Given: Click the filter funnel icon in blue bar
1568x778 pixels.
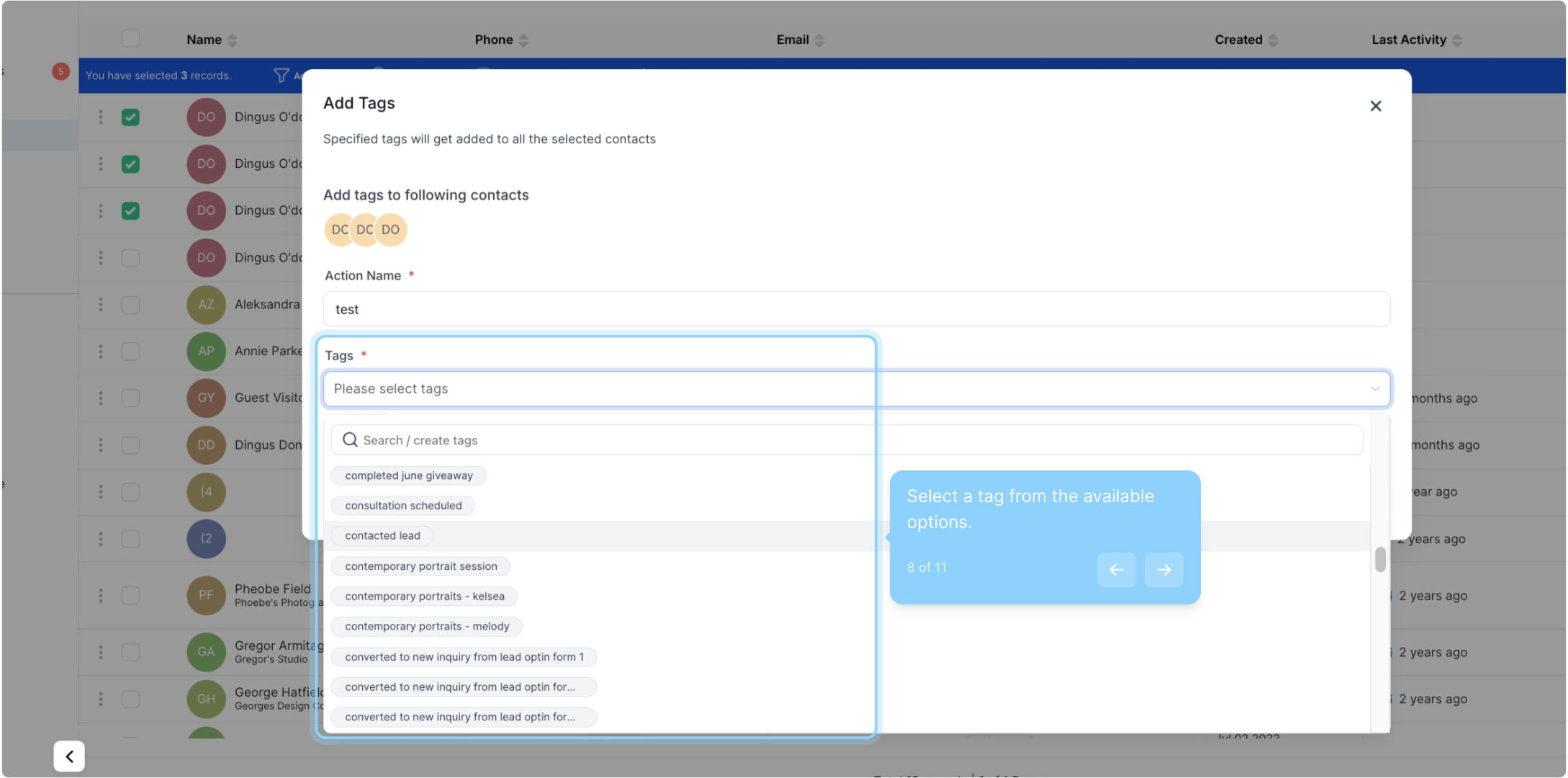Looking at the screenshot, I should point(281,75).
